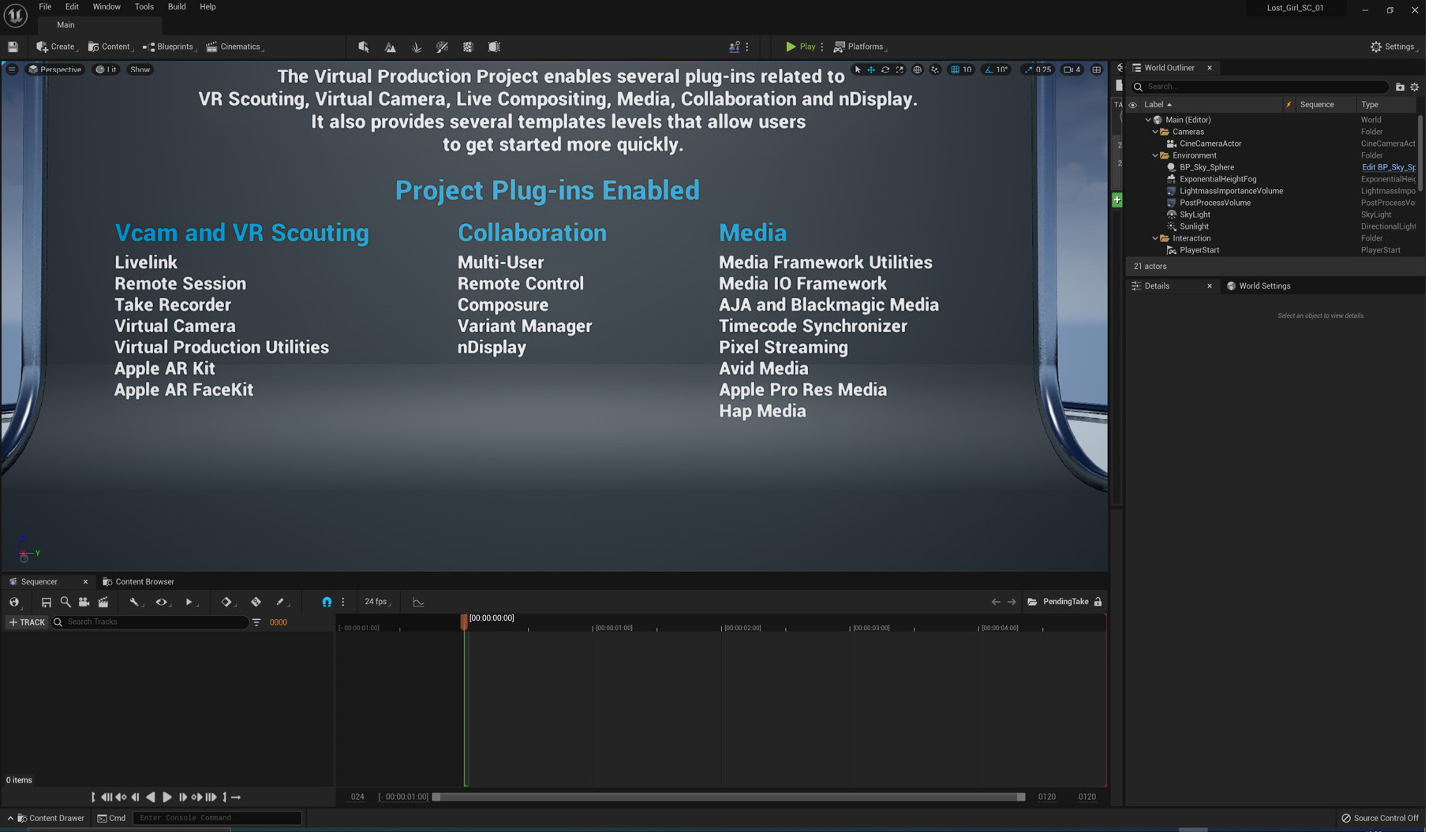Viewport: 1440px width, 840px height.
Task: Switch to the World Settings tab
Action: click(1259, 287)
